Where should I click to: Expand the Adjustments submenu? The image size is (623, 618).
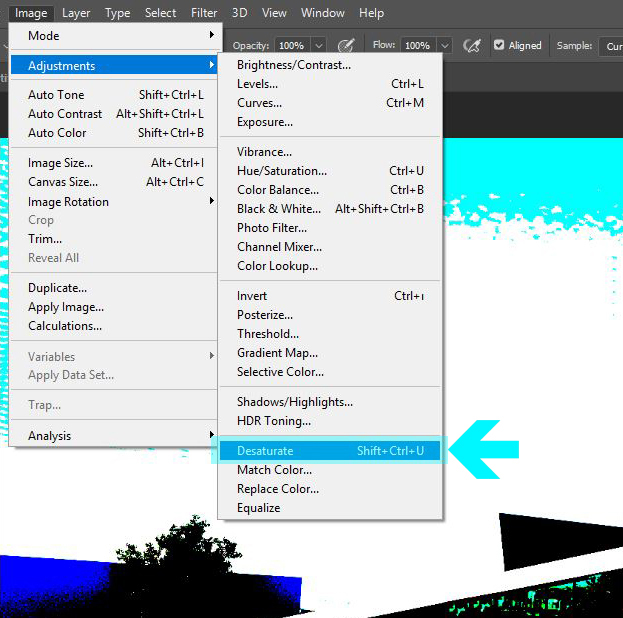pyautogui.click(x=114, y=66)
